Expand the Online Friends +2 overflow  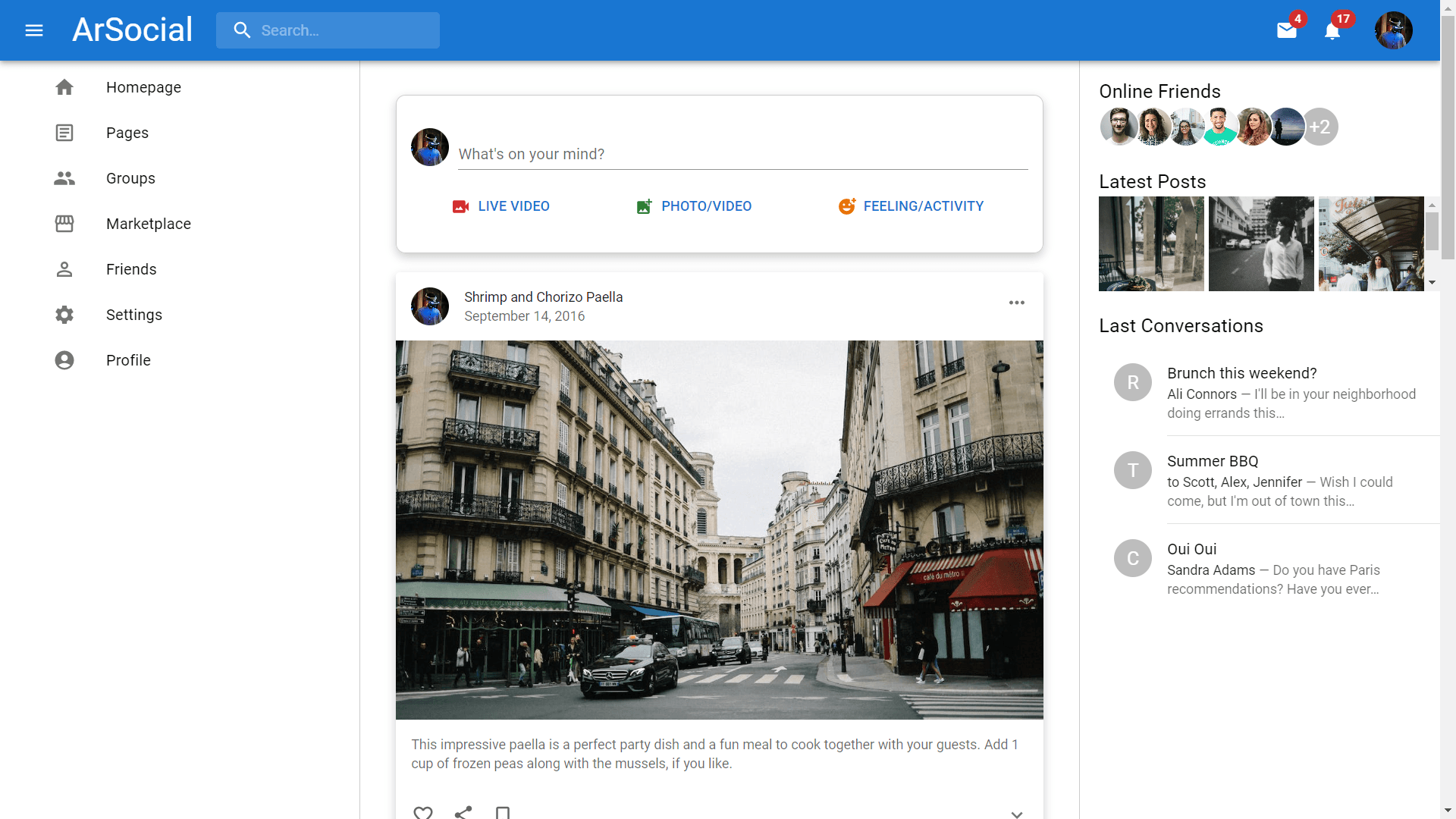click(x=1320, y=126)
